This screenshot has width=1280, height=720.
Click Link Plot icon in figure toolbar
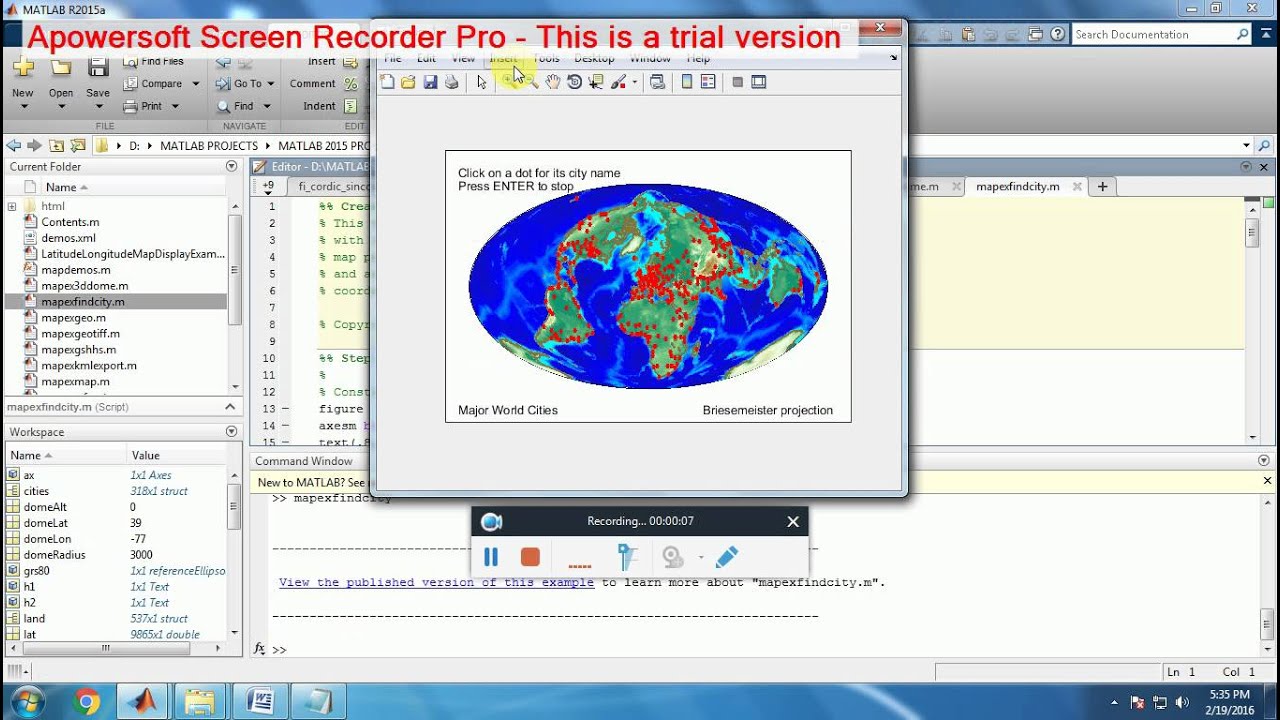pos(657,82)
